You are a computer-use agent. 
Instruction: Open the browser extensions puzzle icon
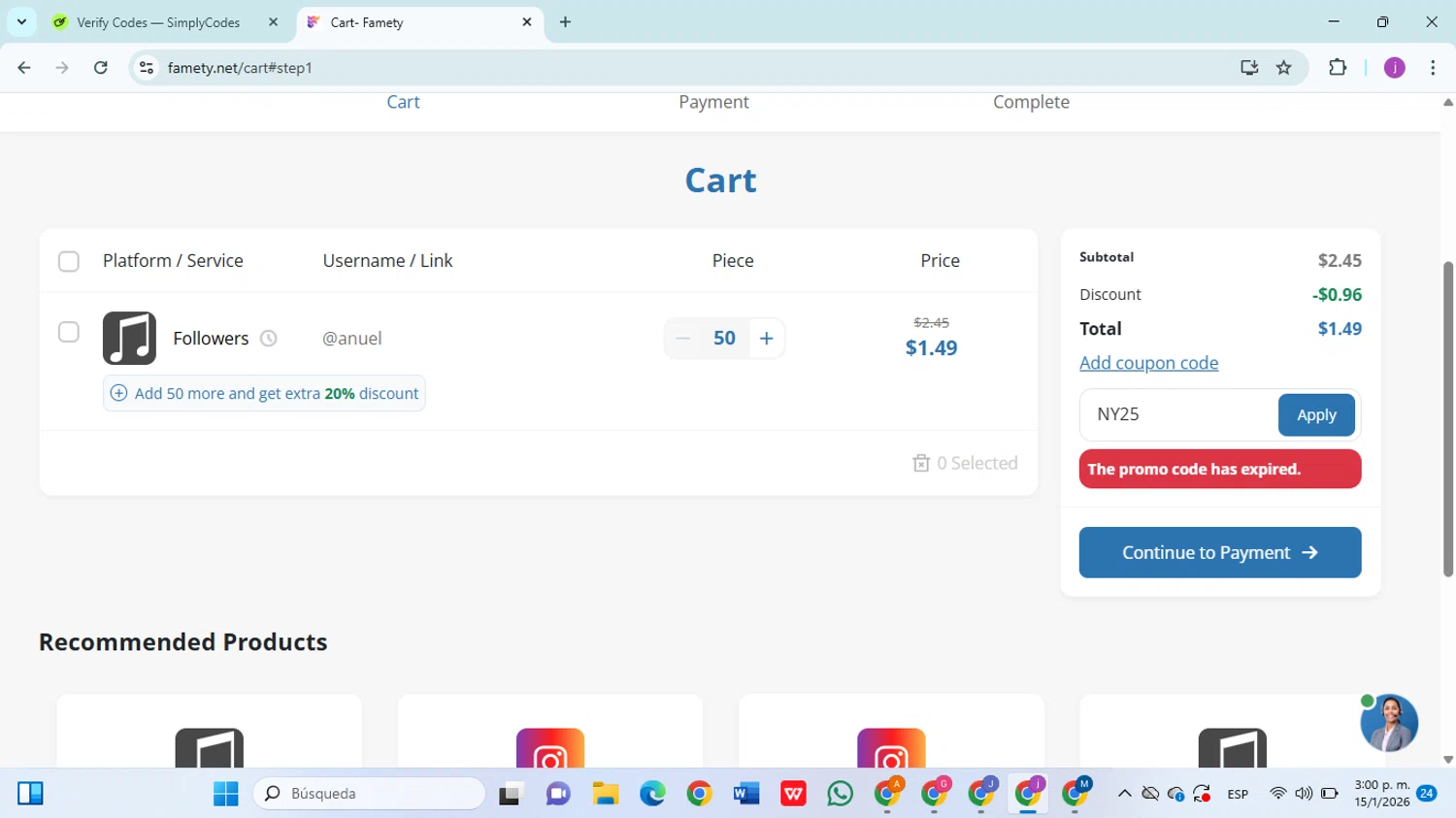[x=1338, y=68]
